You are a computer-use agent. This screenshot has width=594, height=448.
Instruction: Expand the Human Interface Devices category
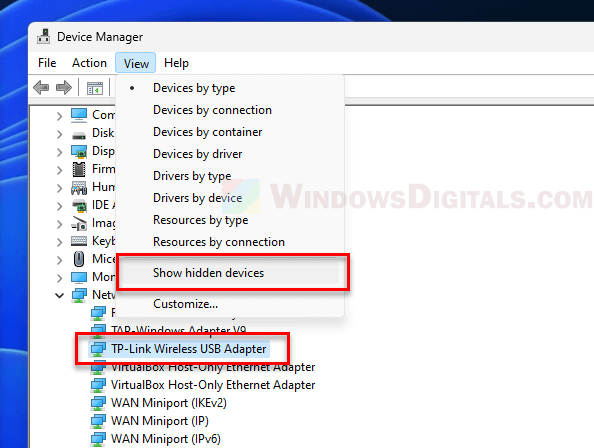(59, 188)
